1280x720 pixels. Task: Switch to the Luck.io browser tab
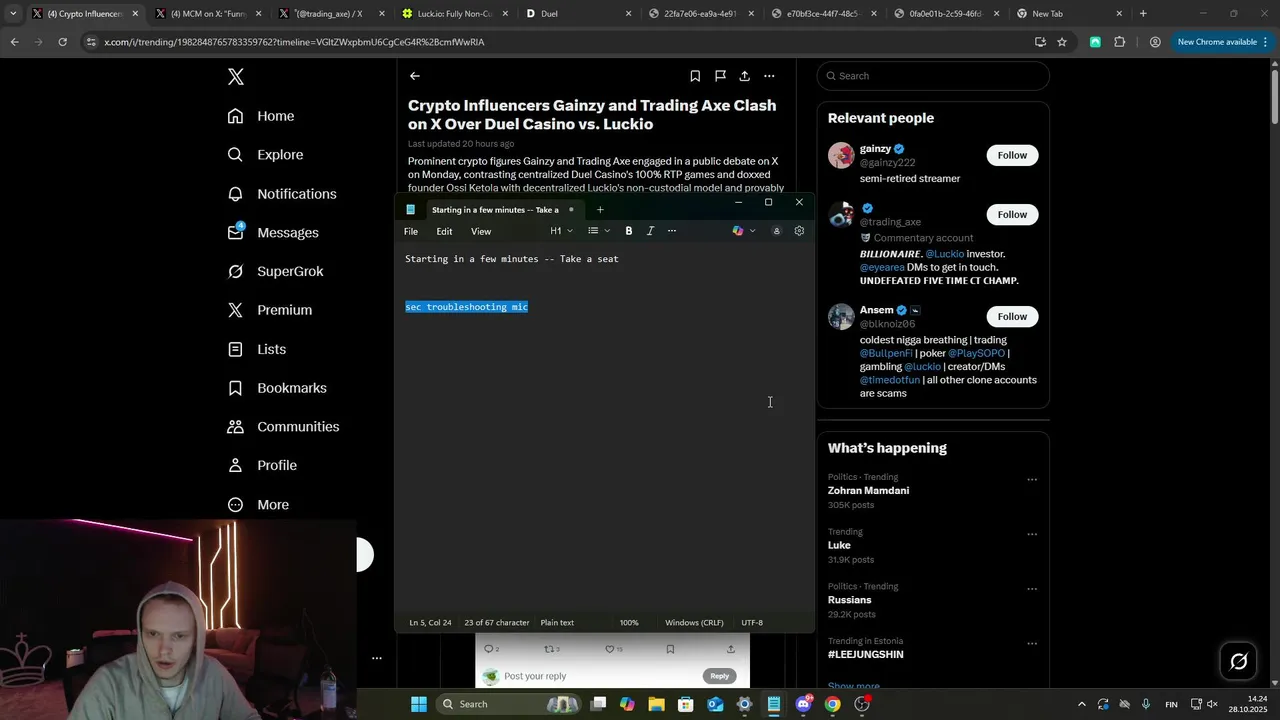click(455, 14)
